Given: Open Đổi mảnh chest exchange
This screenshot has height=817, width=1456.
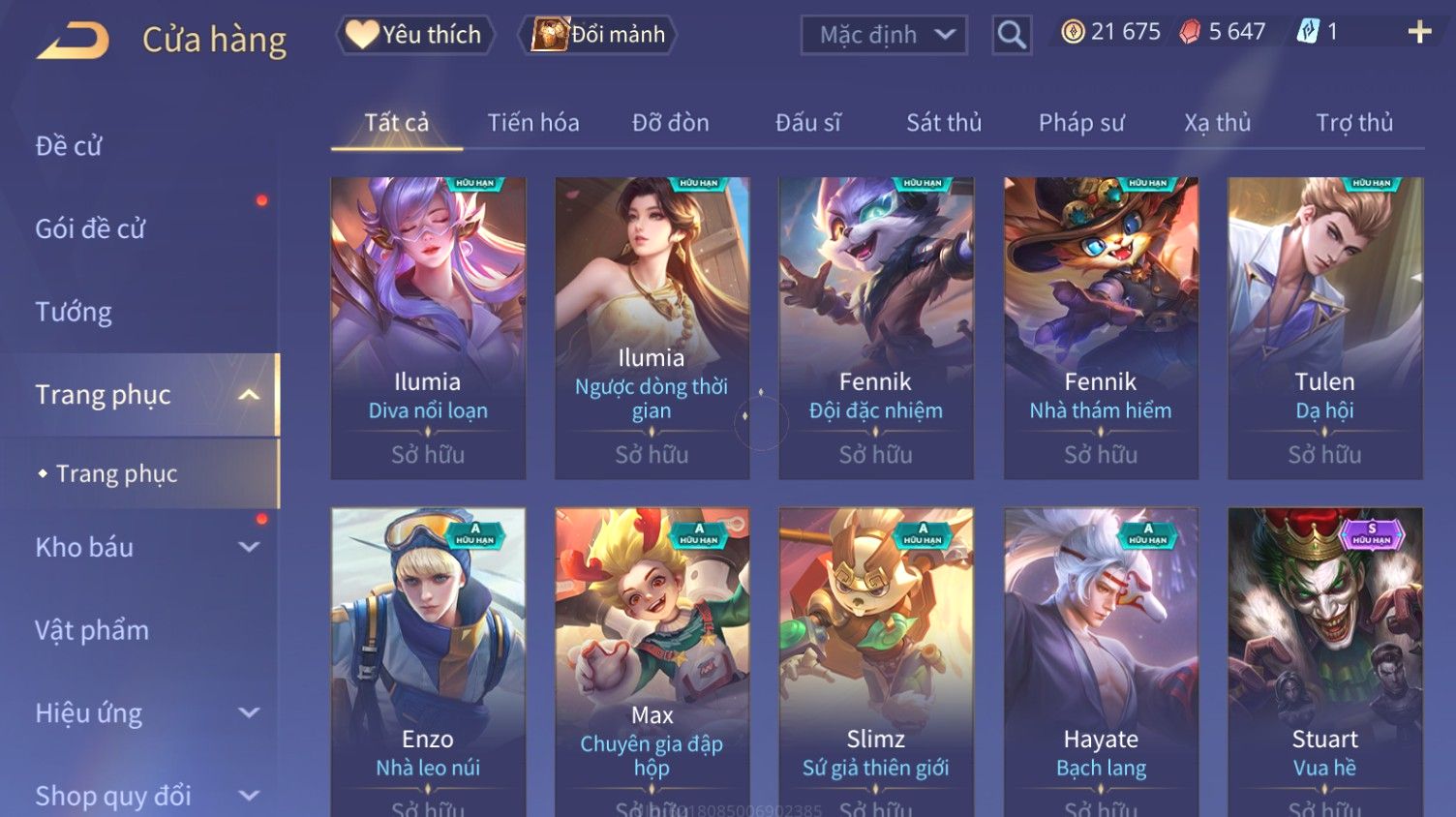Looking at the screenshot, I should point(597,35).
